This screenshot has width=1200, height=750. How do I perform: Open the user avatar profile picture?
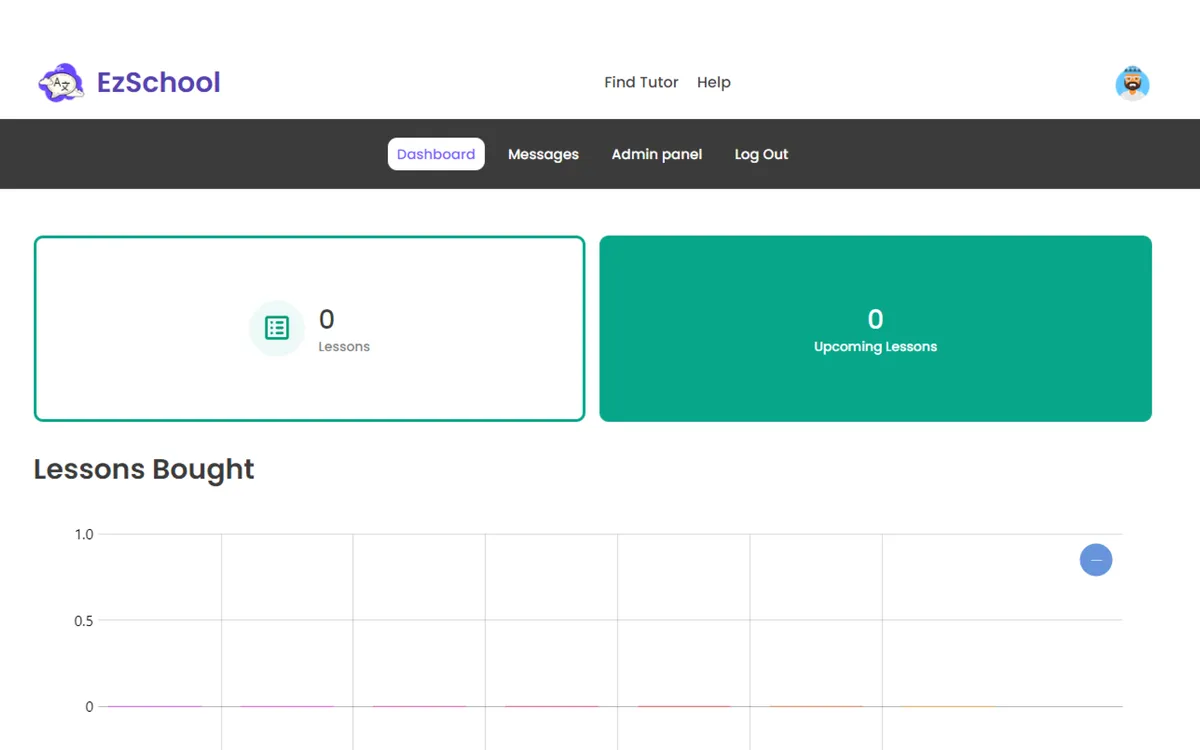pos(1132,83)
